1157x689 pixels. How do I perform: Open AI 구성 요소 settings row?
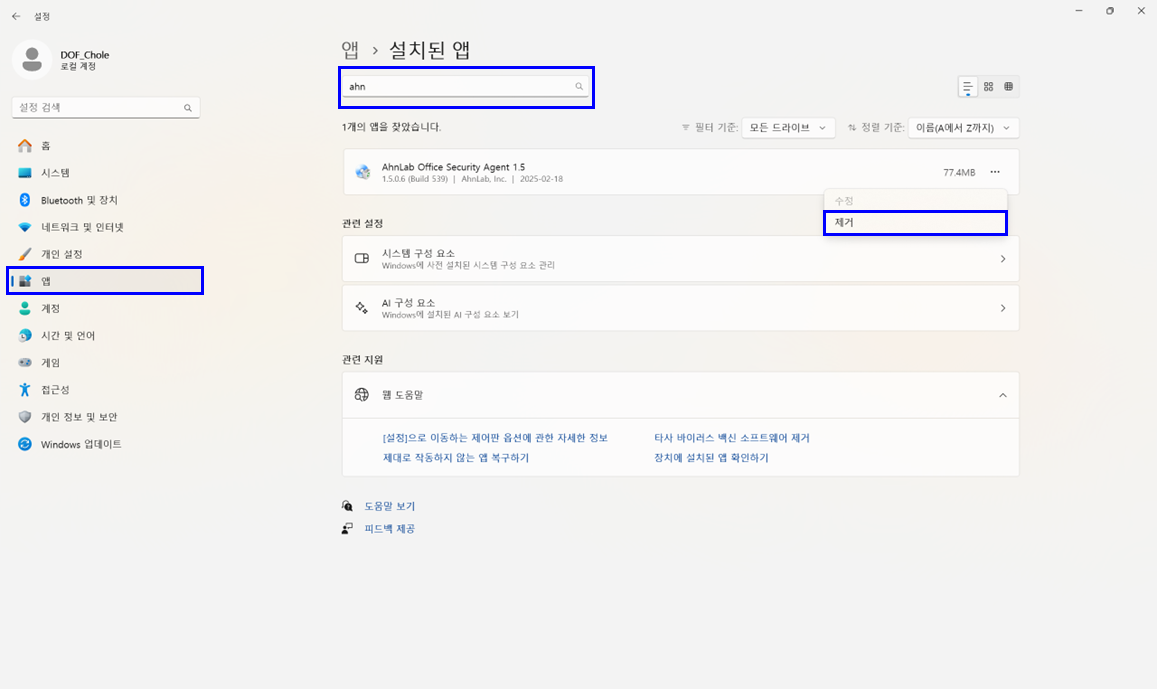(x=680, y=308)
